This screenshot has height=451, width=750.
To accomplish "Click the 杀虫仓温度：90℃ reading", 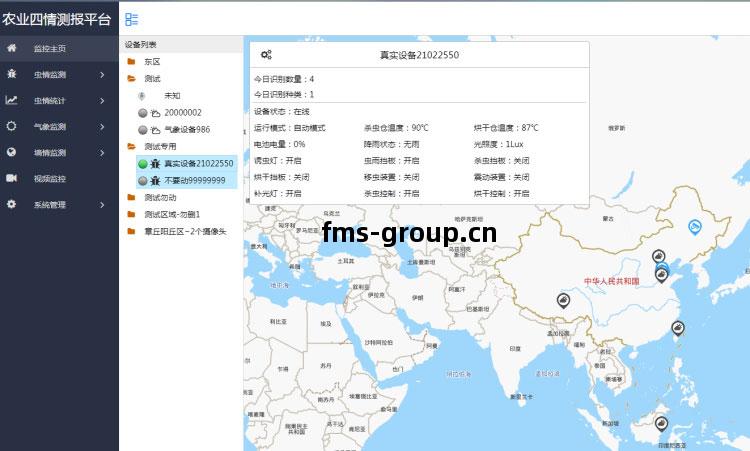I will click(396, 128).
